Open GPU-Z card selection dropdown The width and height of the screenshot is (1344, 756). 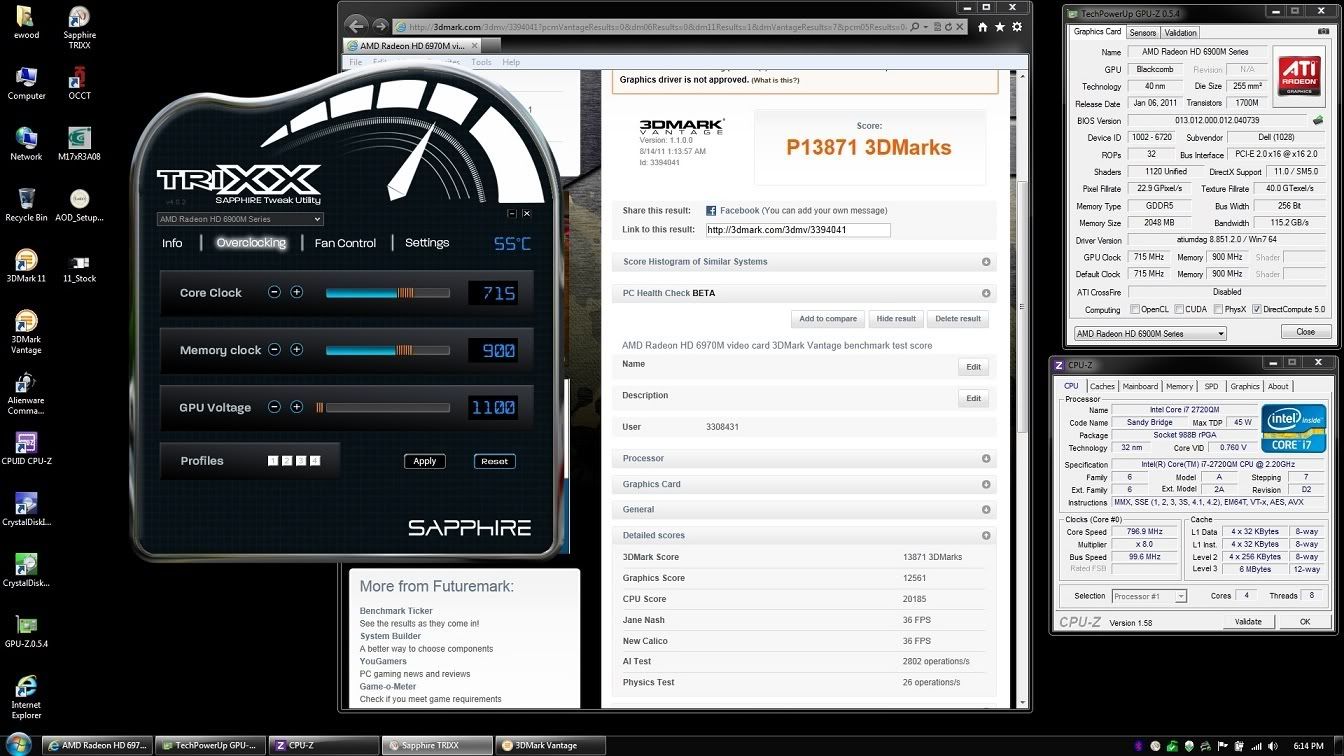click(1150, 333)
